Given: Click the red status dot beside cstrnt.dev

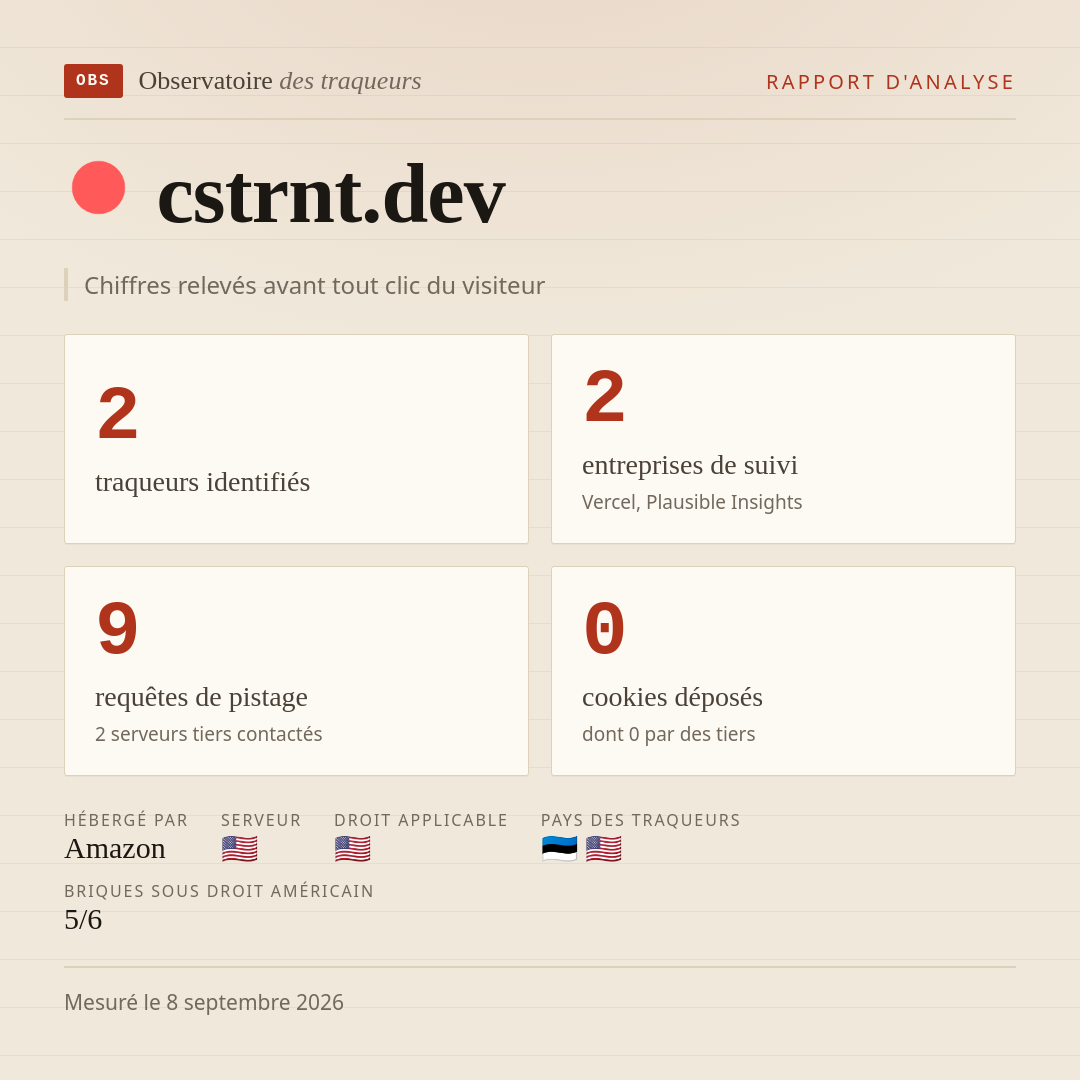Looking at the screenshot, I should 98,187.
